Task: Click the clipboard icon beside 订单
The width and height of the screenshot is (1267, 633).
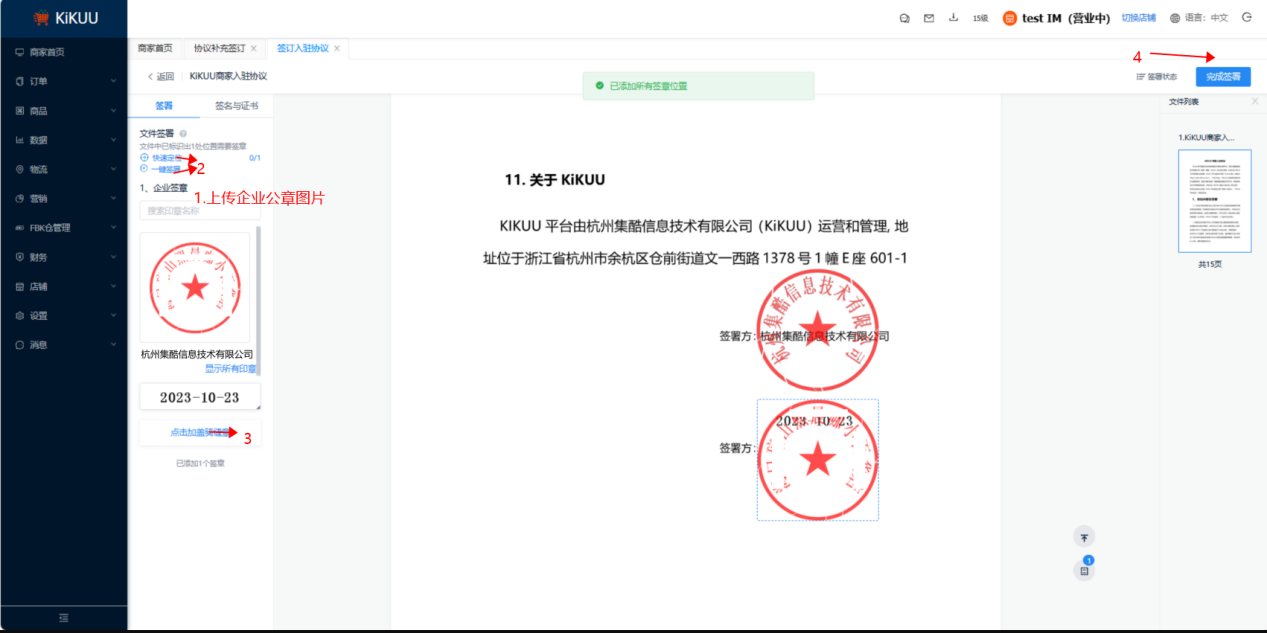Action: click(20, 81)
